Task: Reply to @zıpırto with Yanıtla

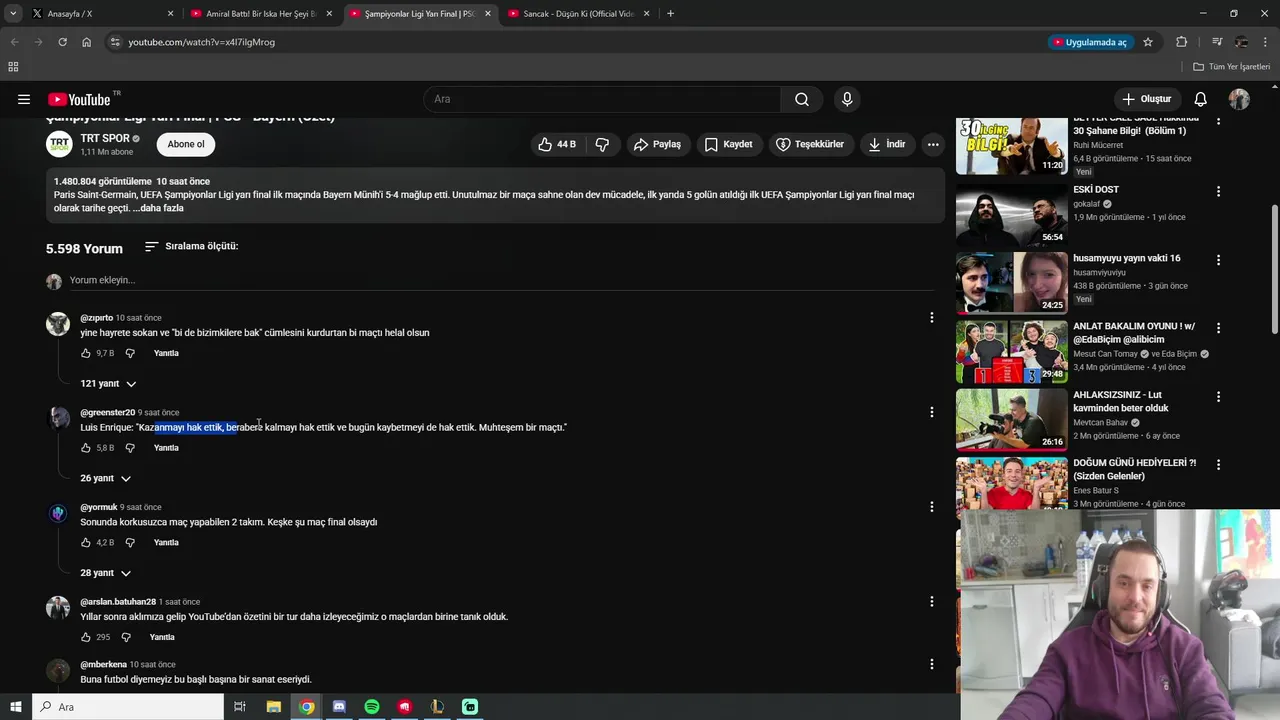Action: point(166,353)
